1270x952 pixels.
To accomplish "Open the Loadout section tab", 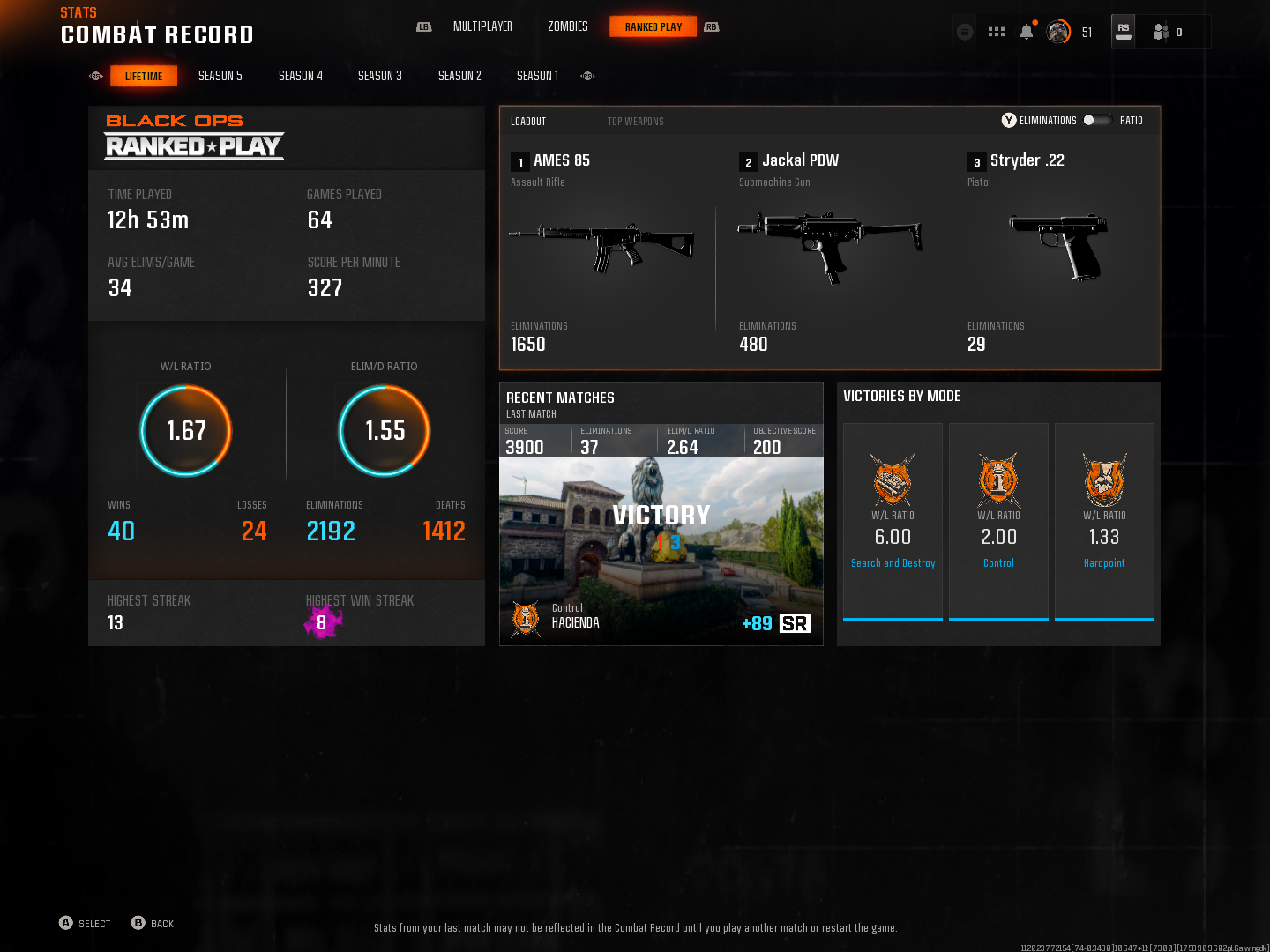I will tap(528, 122).
